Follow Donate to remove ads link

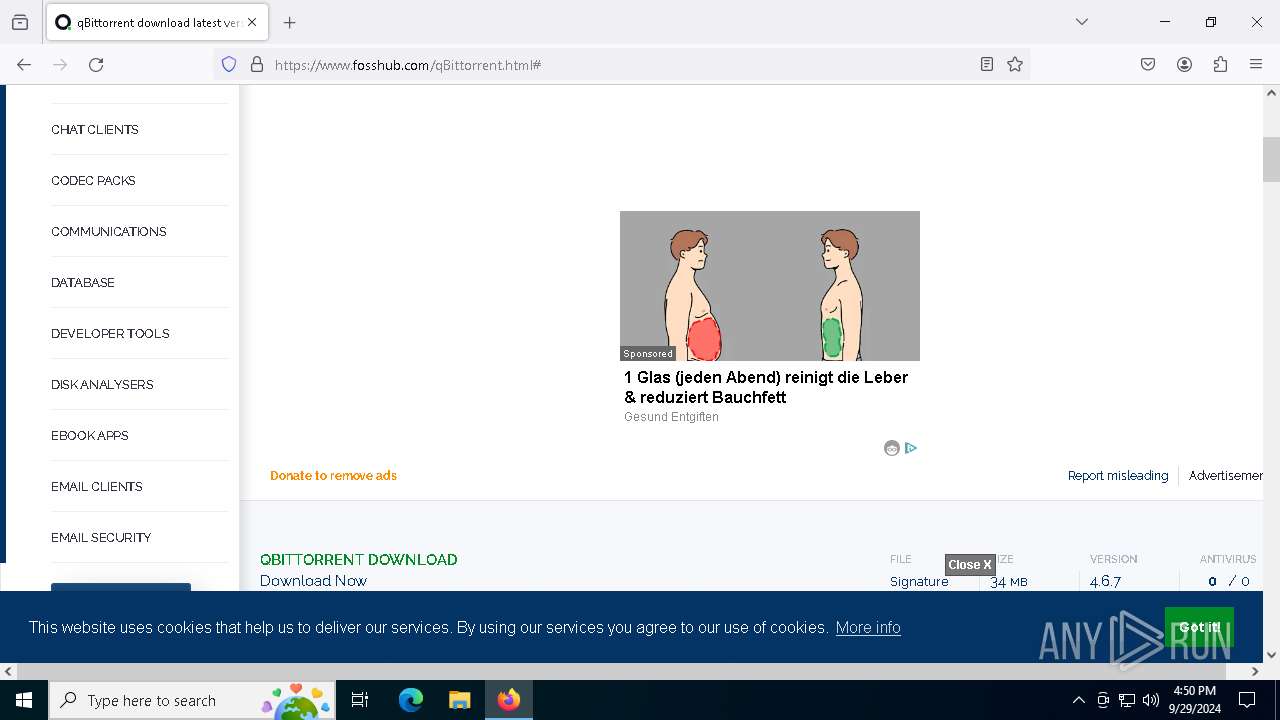pos(333,476)
